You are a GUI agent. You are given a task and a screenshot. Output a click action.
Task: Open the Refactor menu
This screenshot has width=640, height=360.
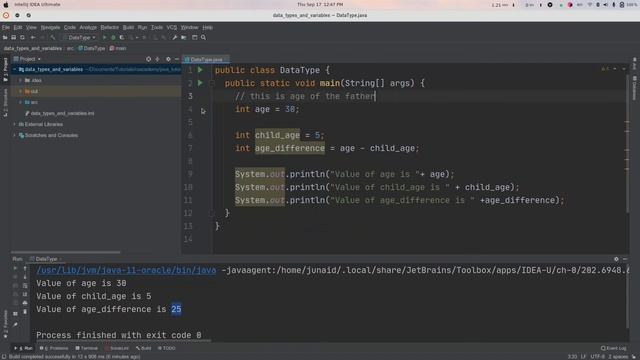pos(109,27)
